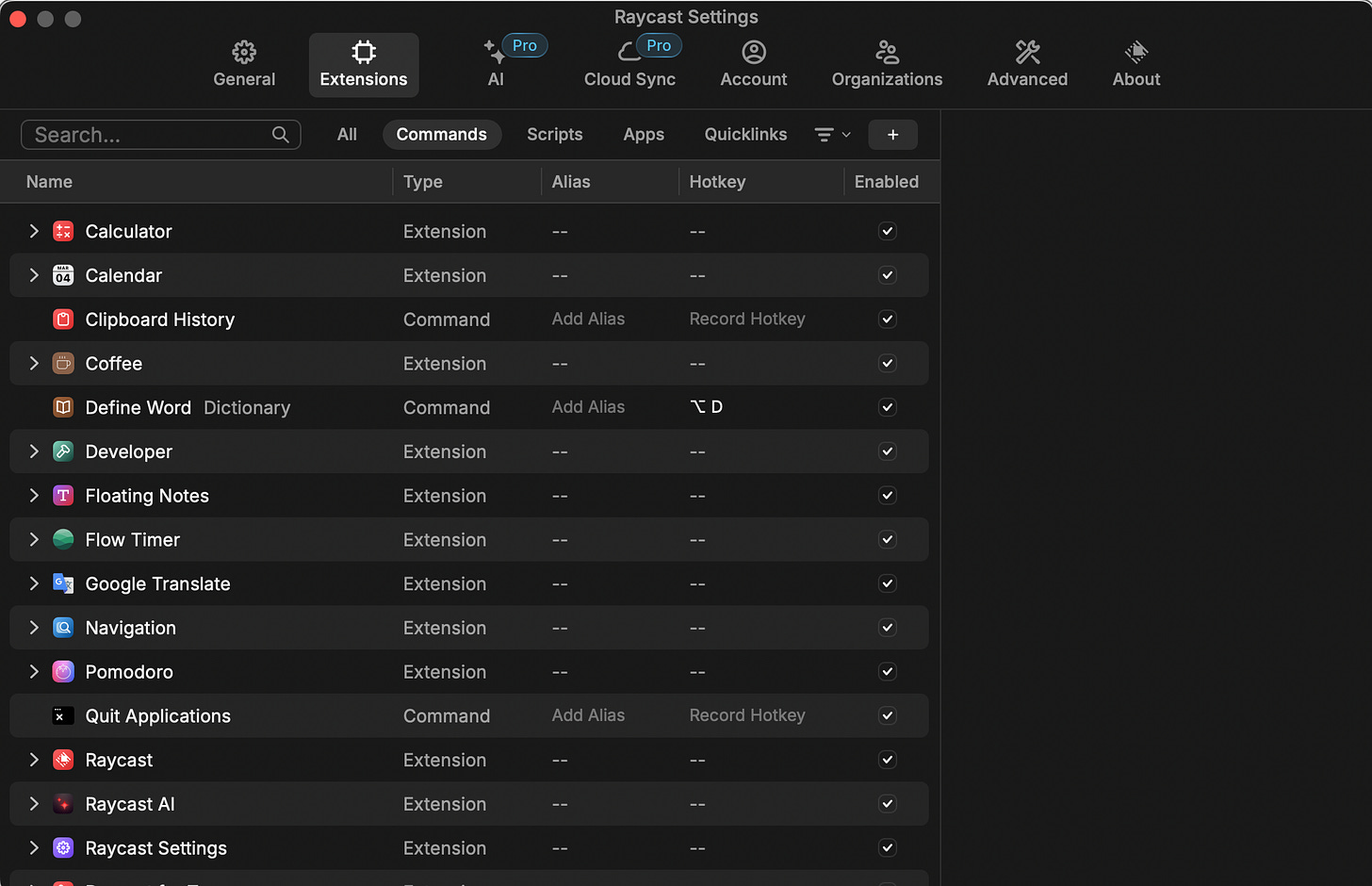Click the magnifier icon in search box
The image size is (1372, 886).
click(x=280, y=135)
